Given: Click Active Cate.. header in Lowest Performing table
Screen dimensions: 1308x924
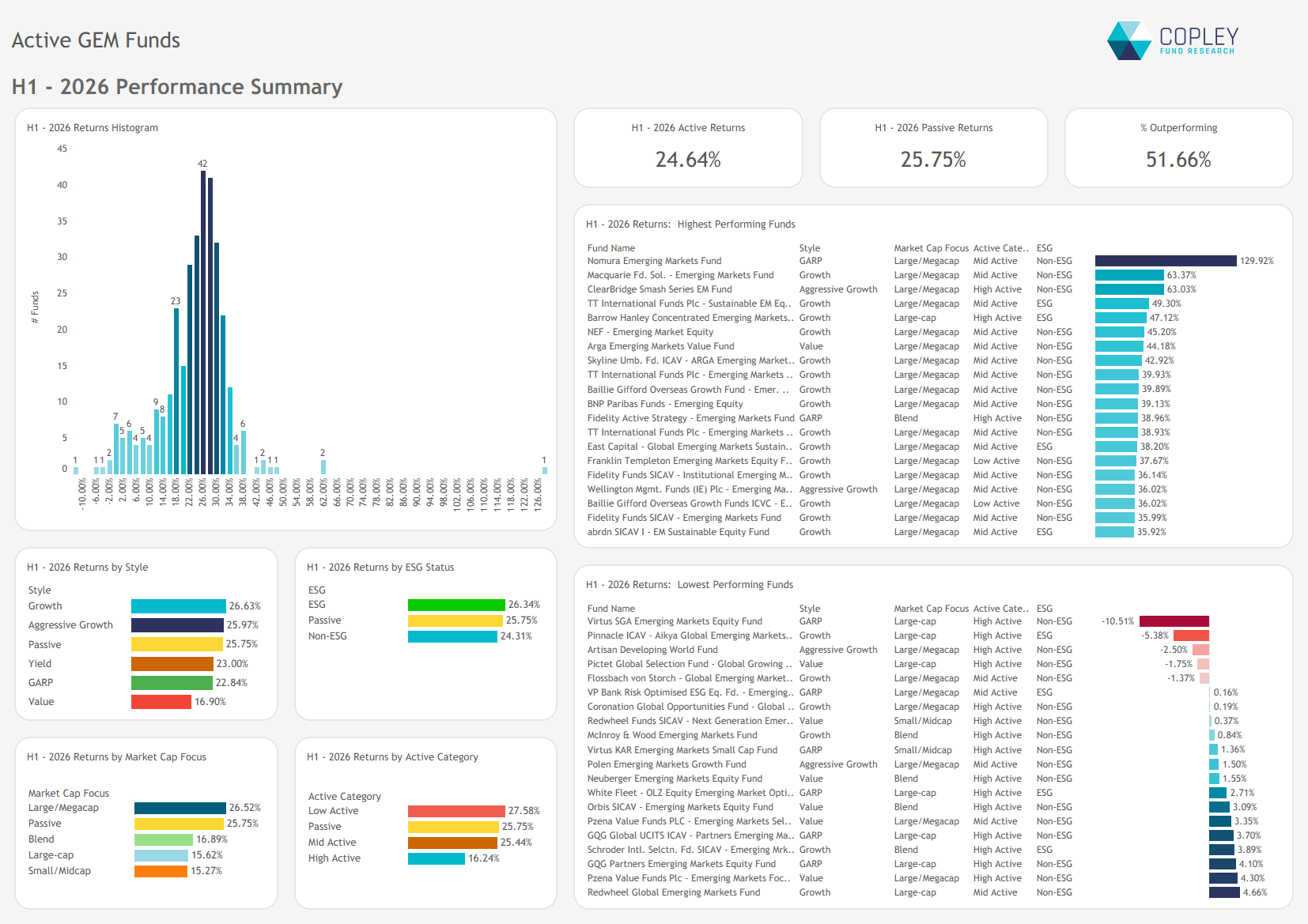Looking at the screenshot, I should pos(1001,609).
